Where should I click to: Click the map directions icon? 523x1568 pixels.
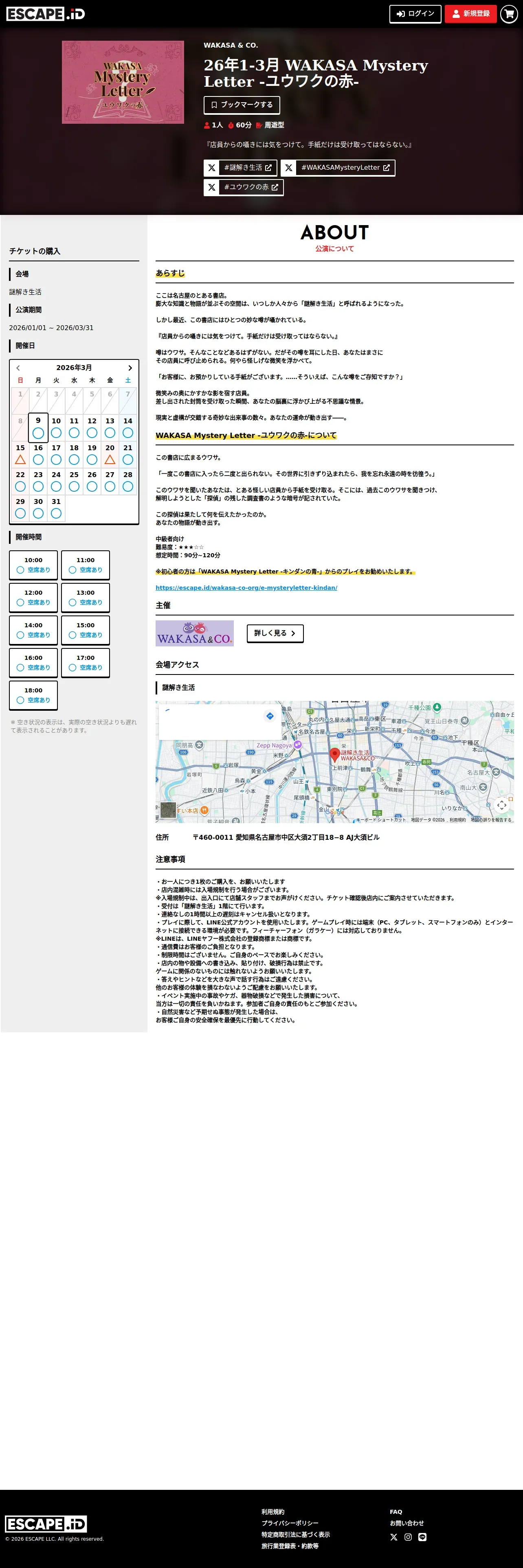[270, 716]
